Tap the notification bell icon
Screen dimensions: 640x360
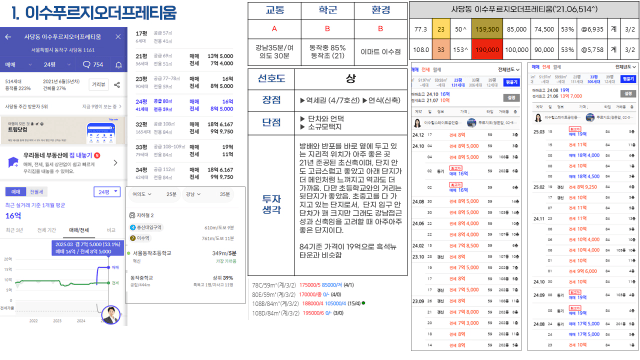pos(119,65)
